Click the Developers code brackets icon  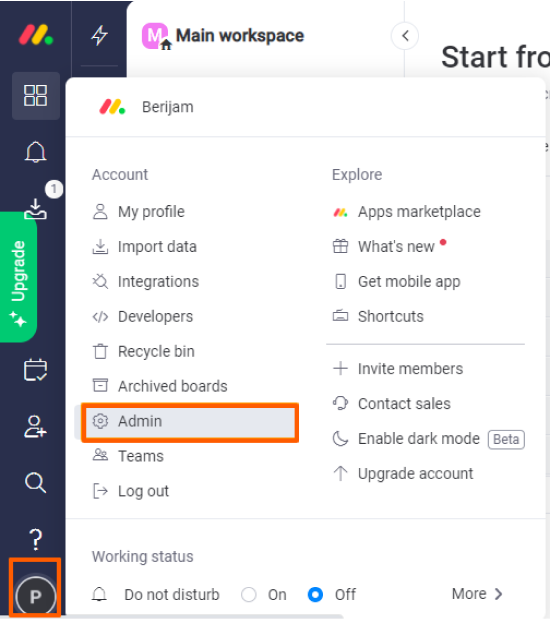point(100,317)
